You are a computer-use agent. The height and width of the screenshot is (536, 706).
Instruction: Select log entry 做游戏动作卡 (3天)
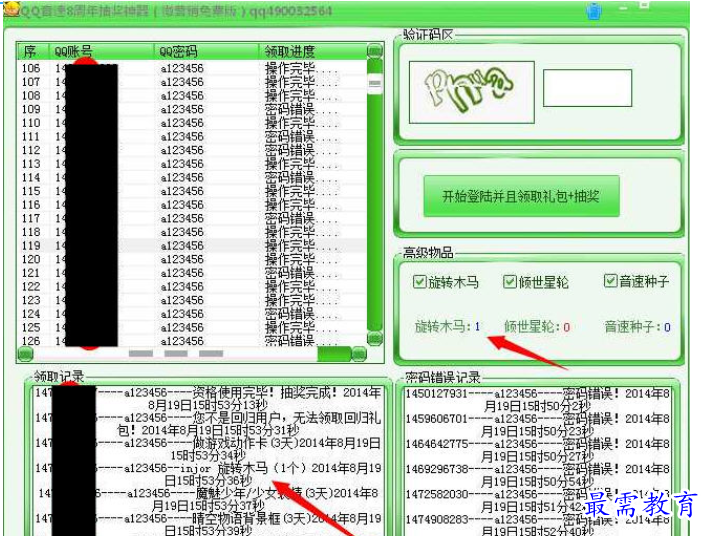[208, 449]
